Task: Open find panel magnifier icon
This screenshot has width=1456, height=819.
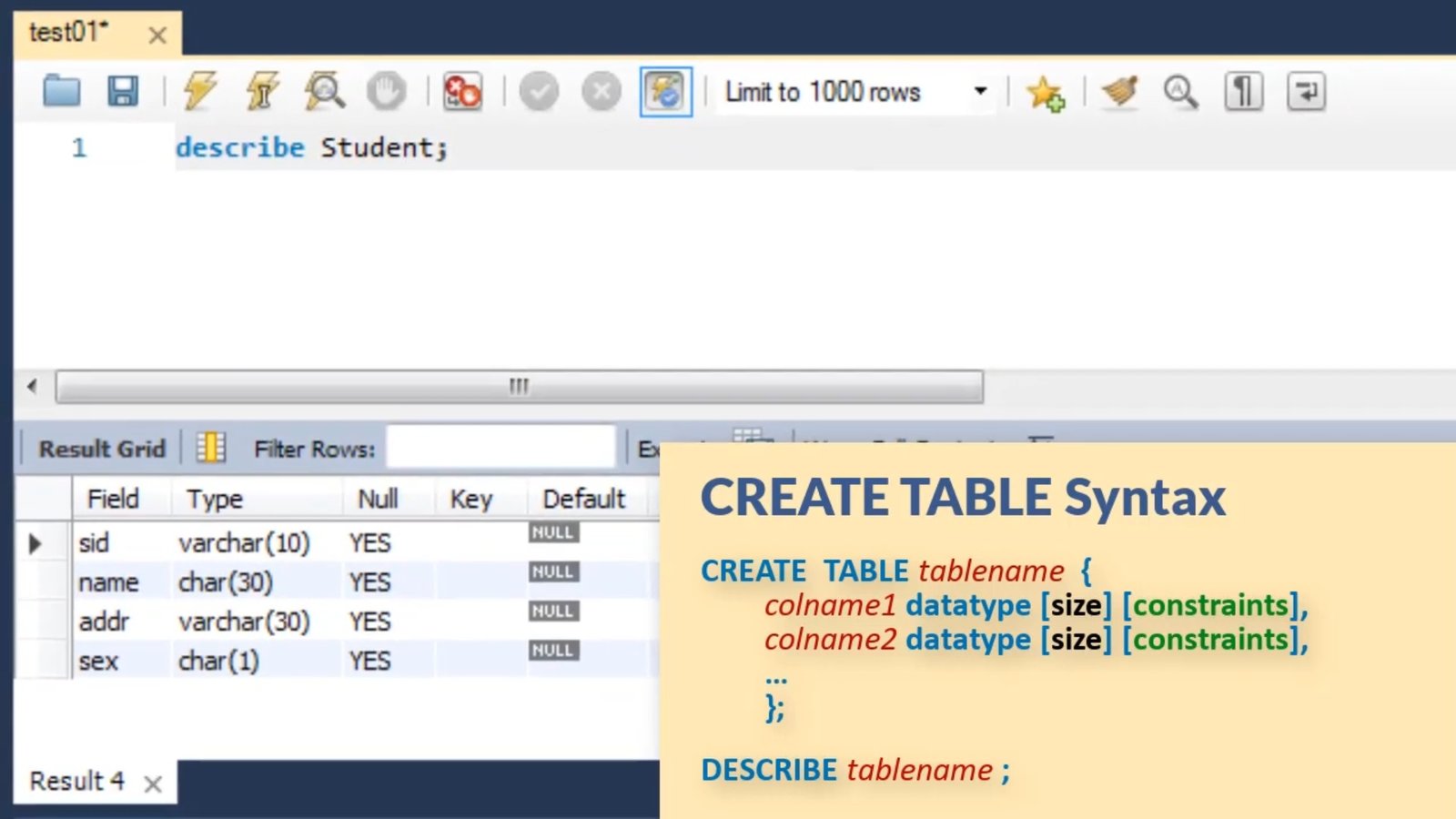Action: [1181, 92]
